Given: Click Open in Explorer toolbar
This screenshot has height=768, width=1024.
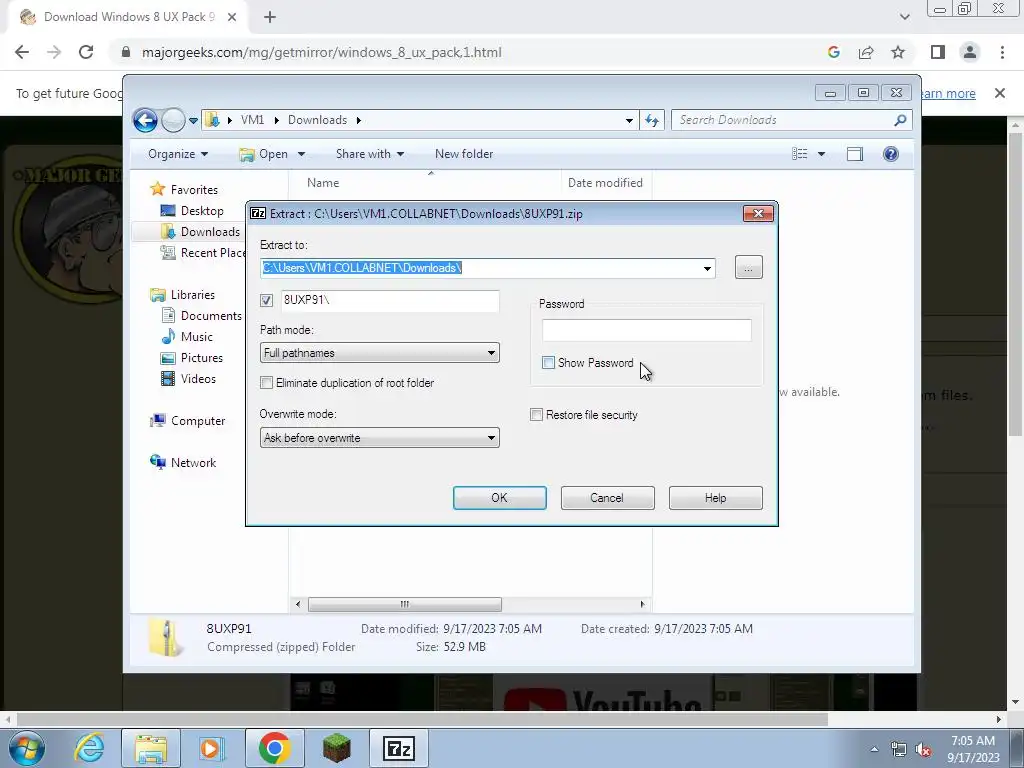Looking at the screenshot, I should (x=264, y=154).
